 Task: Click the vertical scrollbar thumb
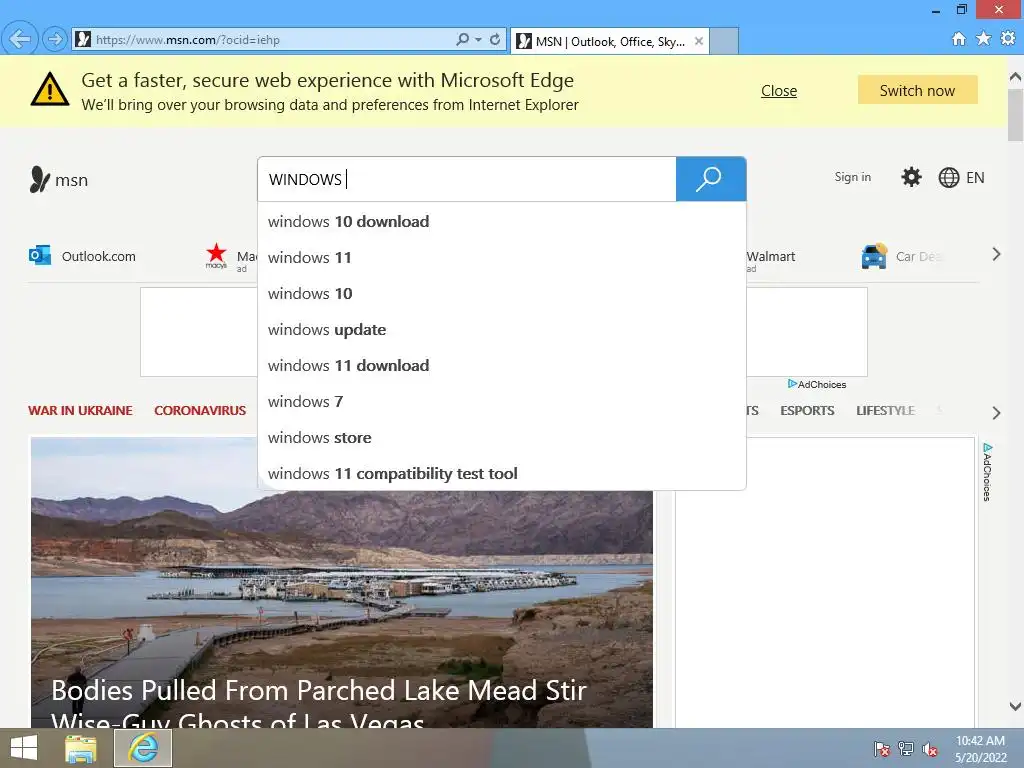coord(1016,115)
